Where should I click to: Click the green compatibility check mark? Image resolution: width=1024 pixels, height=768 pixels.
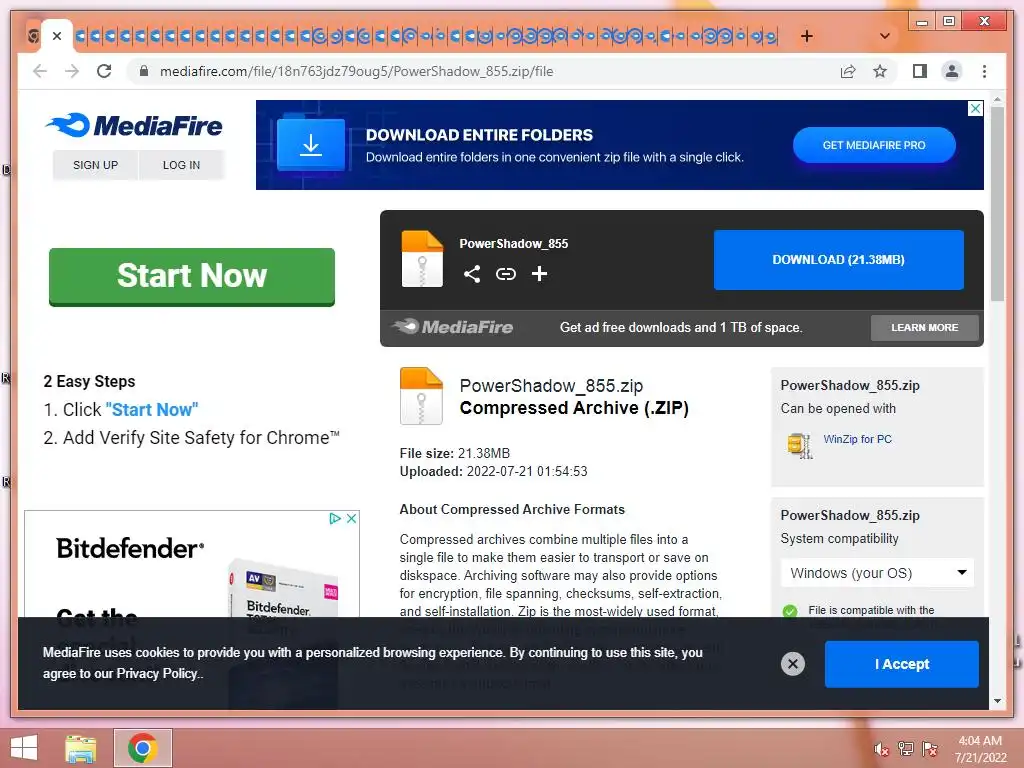tap(790, 611)
